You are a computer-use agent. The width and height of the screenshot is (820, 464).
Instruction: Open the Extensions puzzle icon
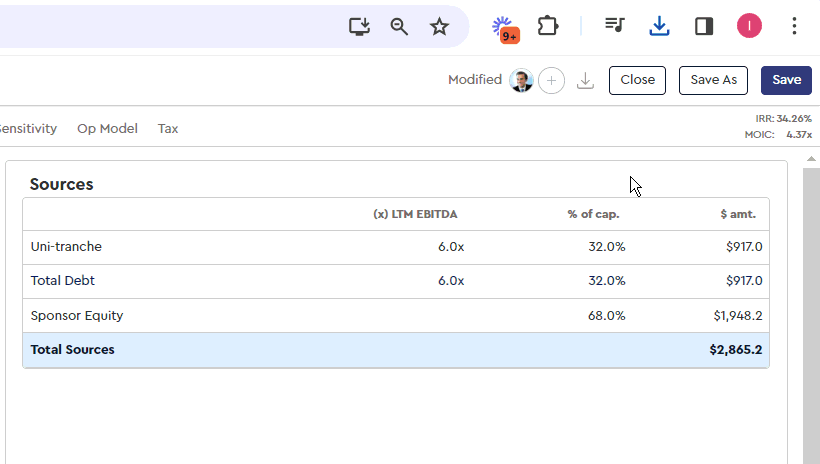coord(548,26)
